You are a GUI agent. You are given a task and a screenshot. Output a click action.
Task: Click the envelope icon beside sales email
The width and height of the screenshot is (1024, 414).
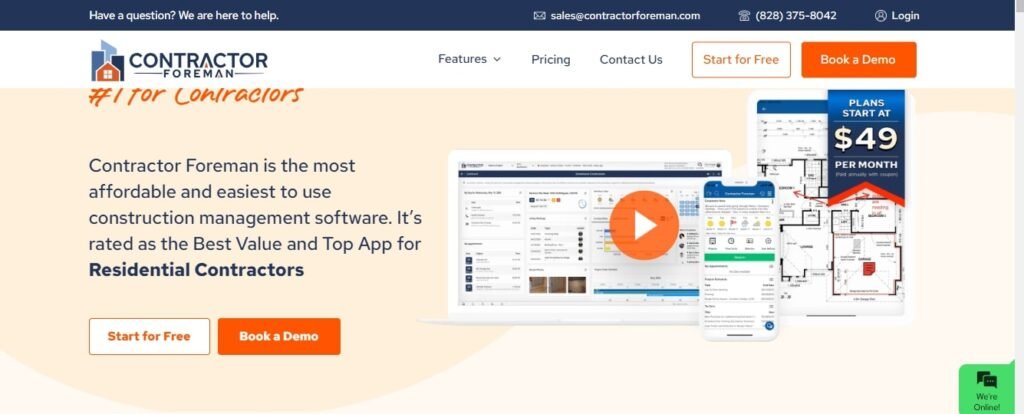coord(539,16)
